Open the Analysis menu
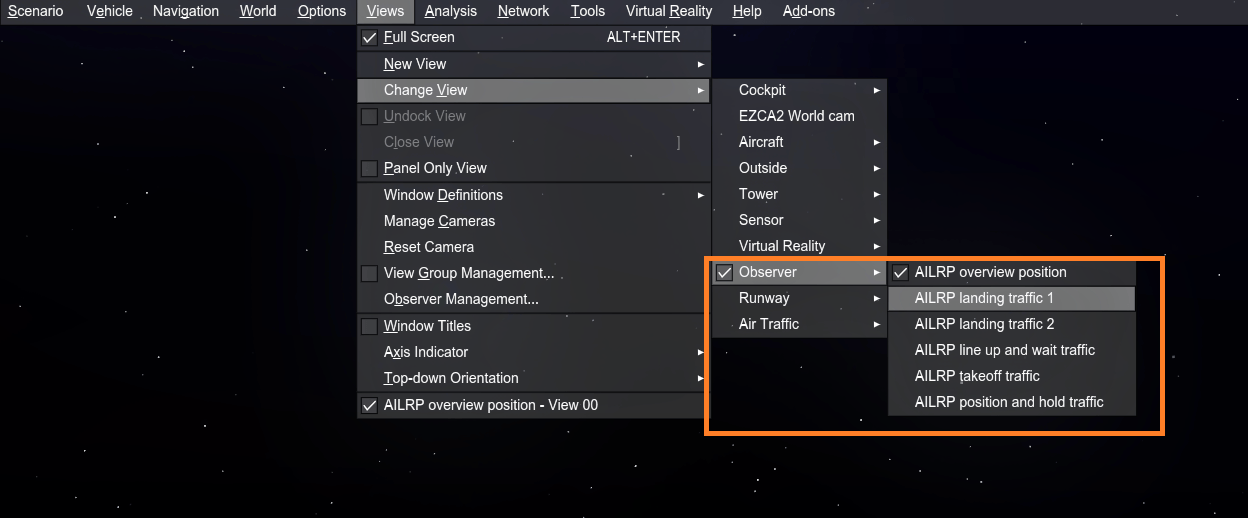Image resolution: width=1248 pixels, height=518 pixels. pyautogui.click(x=450, y=11)
